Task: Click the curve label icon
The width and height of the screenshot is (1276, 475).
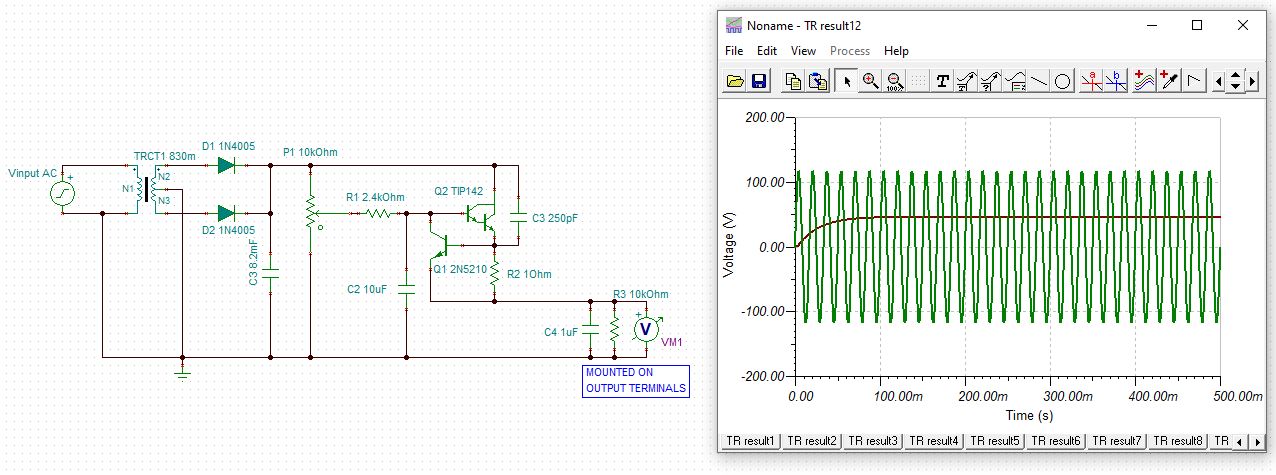Action: (x=966, y=82)
